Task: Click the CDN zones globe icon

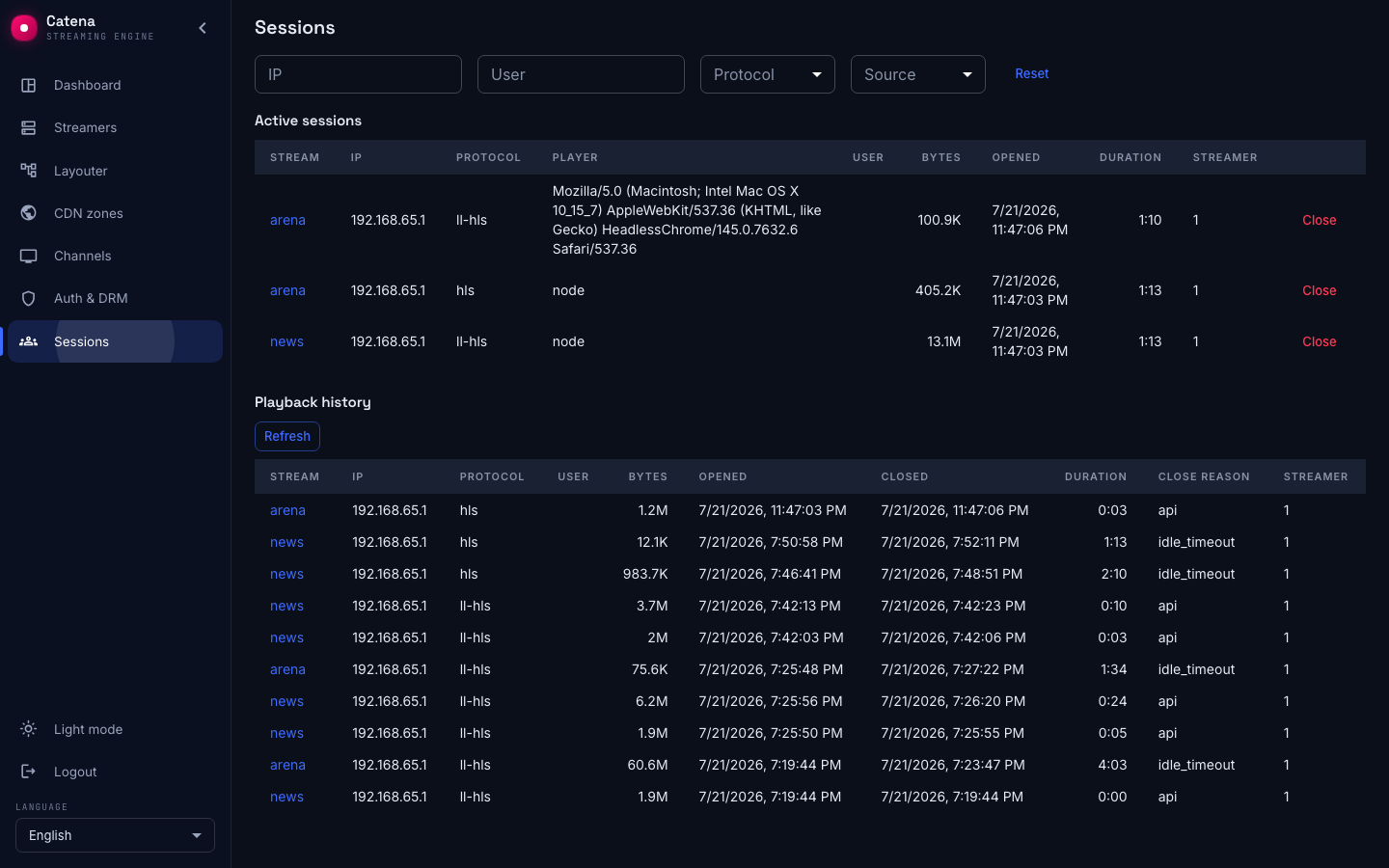Action: click(x=29, y=213)
